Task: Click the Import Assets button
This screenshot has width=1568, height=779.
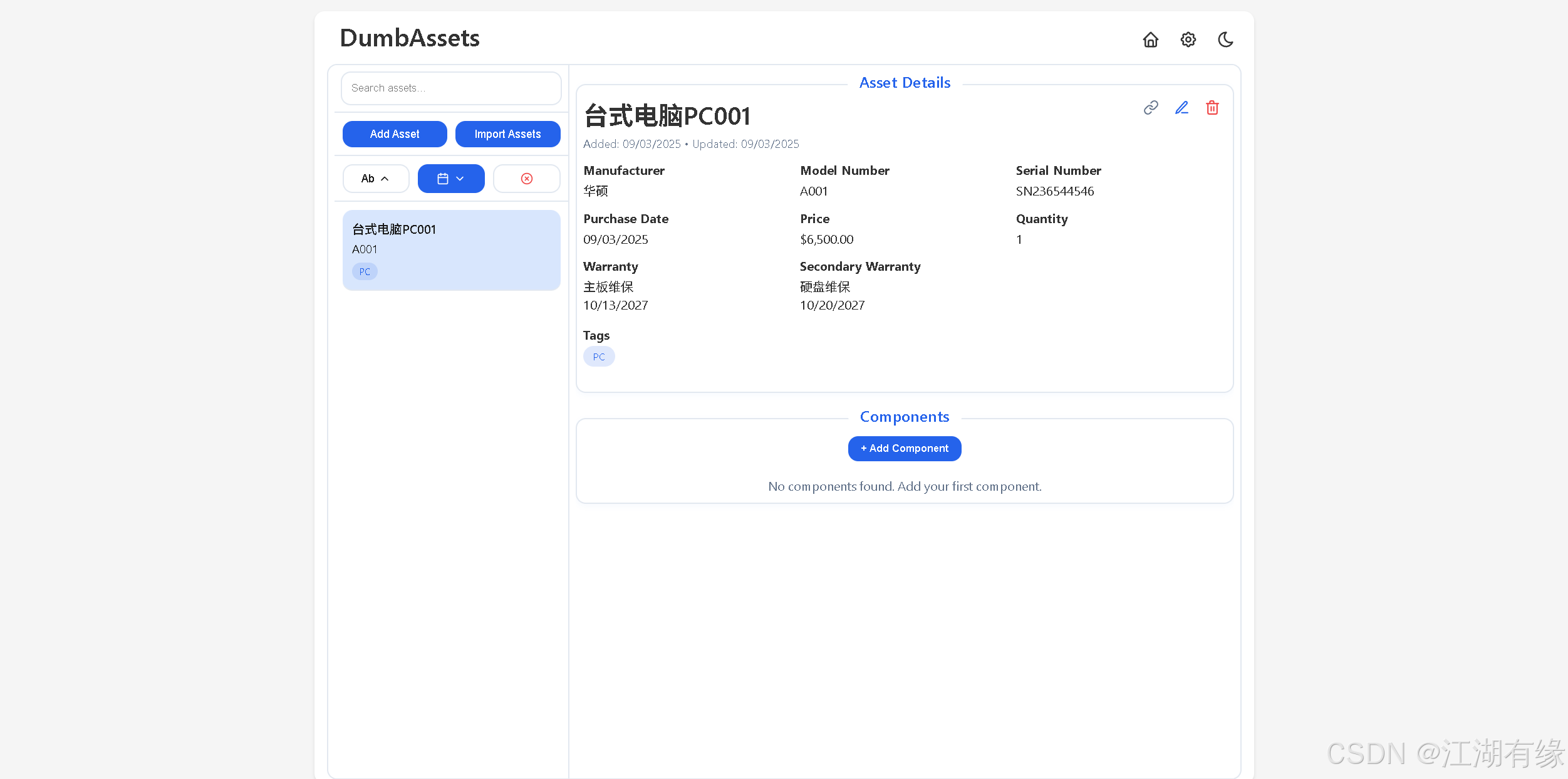Action: pos(507,134)
